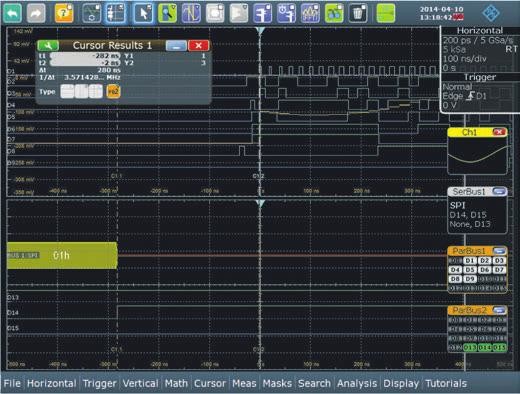Minimize the ParBus1 signal icon
The width and height of the screenshot is (520, 394).
click(499, 251)
